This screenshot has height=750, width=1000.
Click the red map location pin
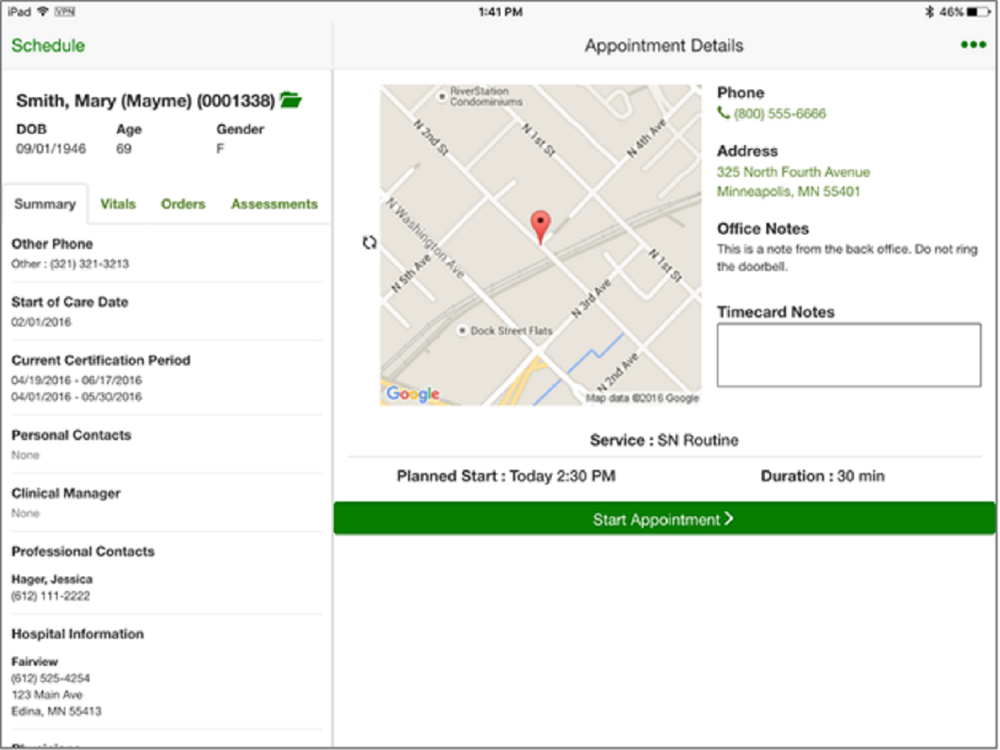tap(540, 228)
